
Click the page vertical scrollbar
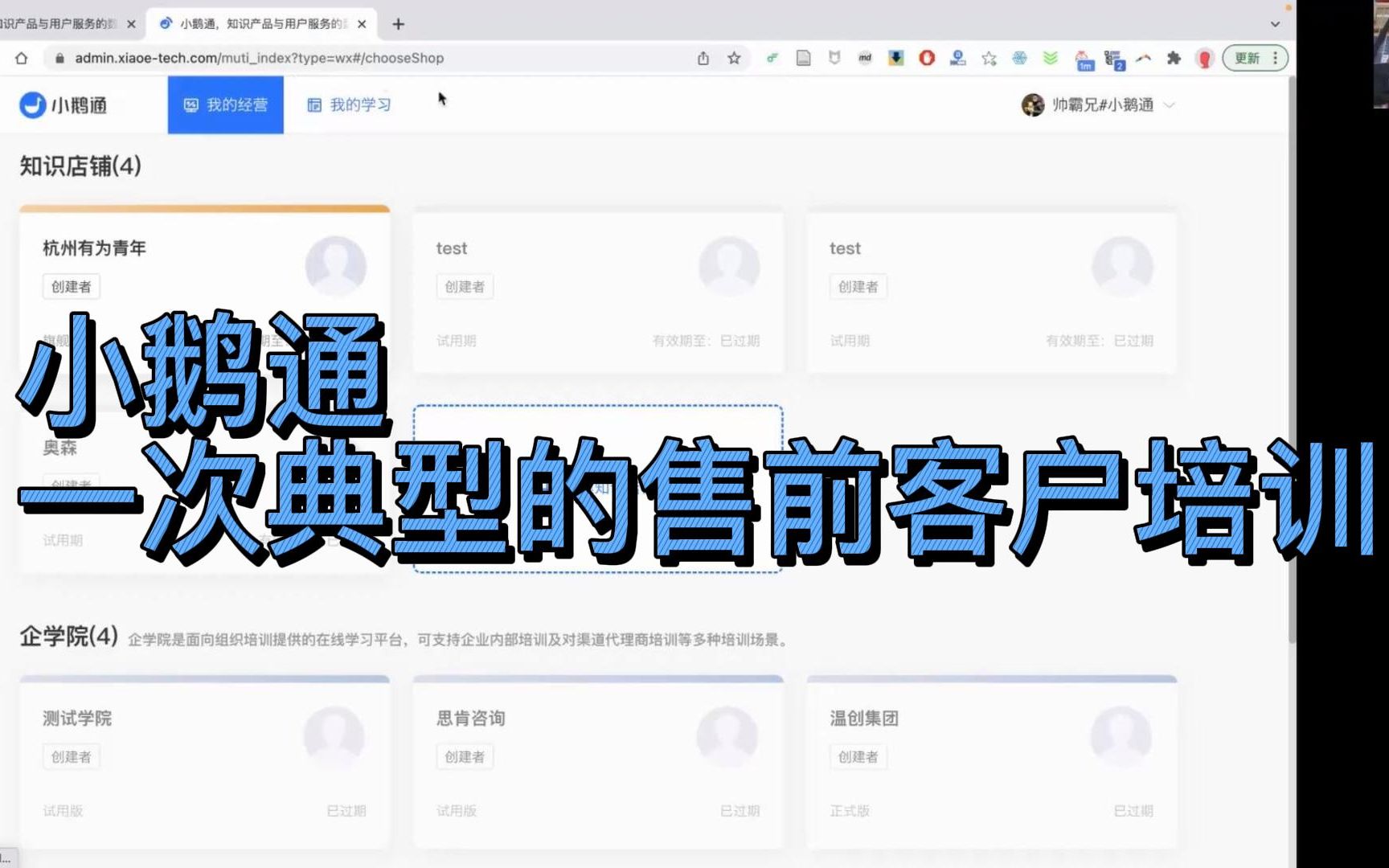1292,362
